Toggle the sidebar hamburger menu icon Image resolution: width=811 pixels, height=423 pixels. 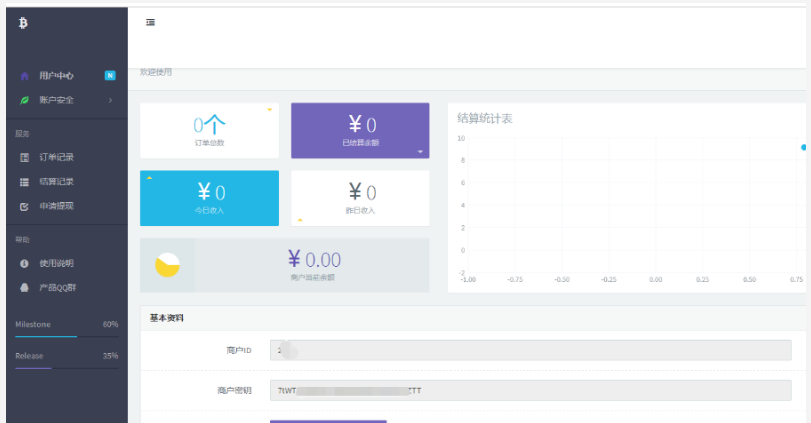(x=151, y=22)
